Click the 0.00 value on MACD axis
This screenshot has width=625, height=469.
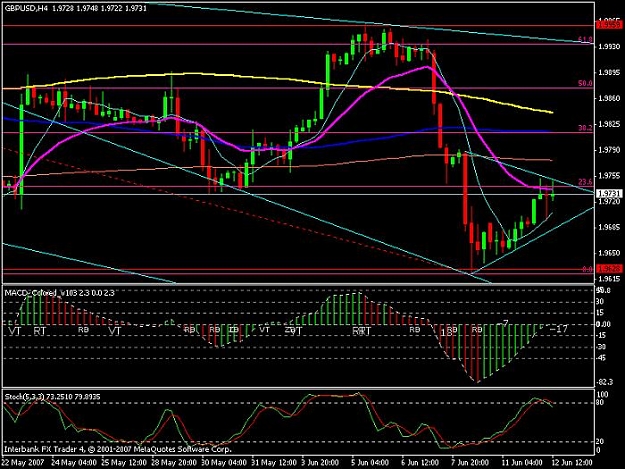(x=603, y=324)
